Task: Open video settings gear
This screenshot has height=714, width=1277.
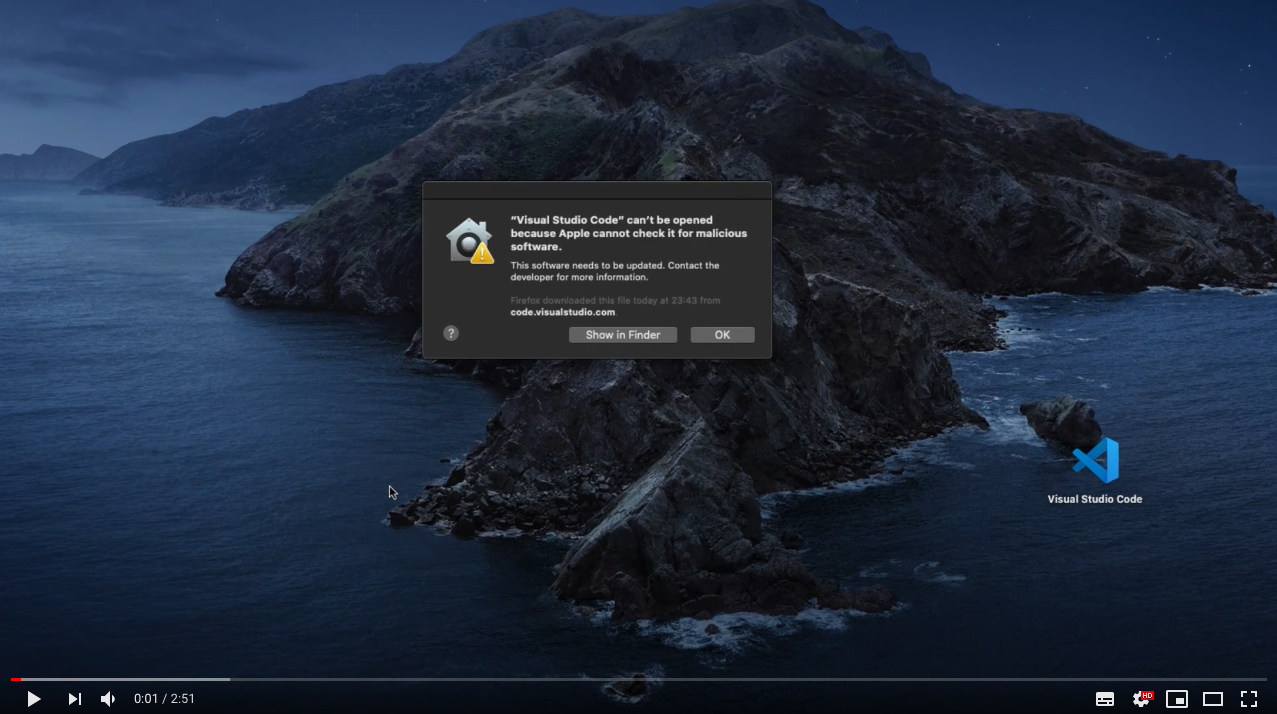Action: (x=1141, y=699)
